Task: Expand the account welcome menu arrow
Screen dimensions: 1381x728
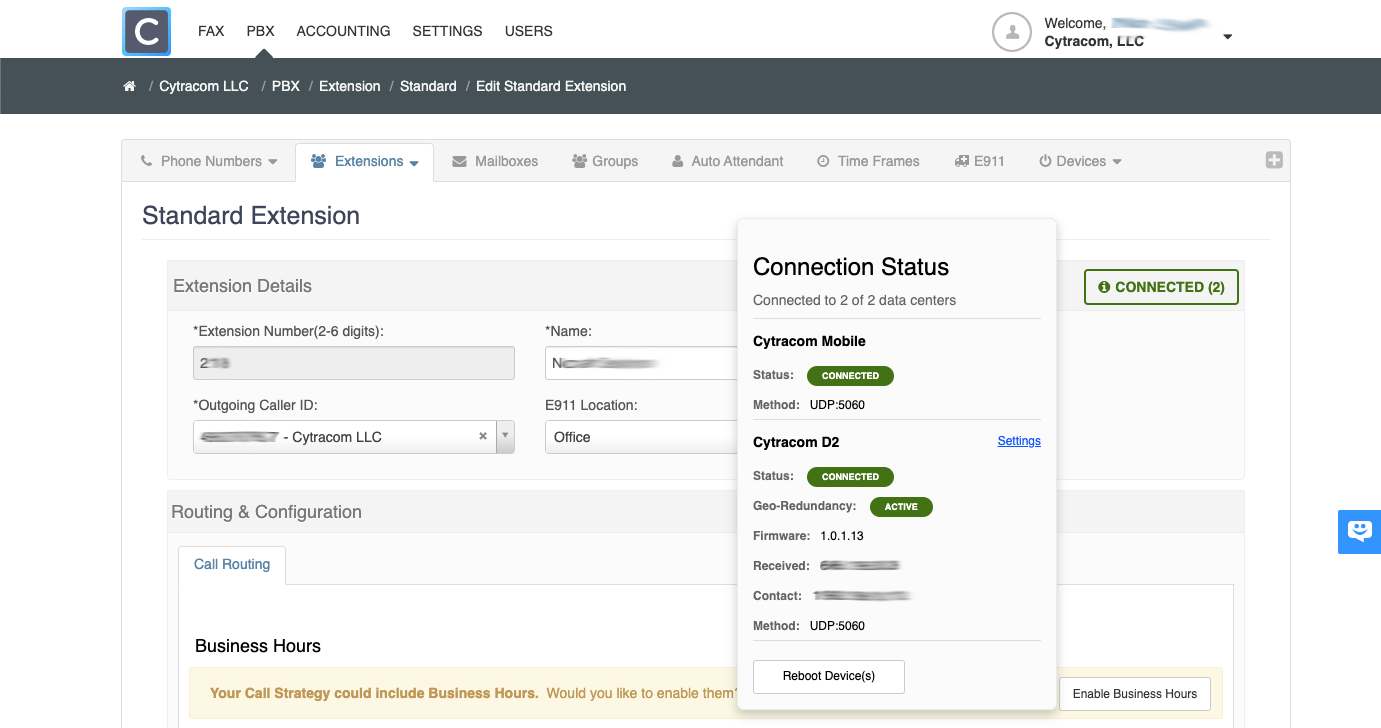Action: coord(1228,37)
